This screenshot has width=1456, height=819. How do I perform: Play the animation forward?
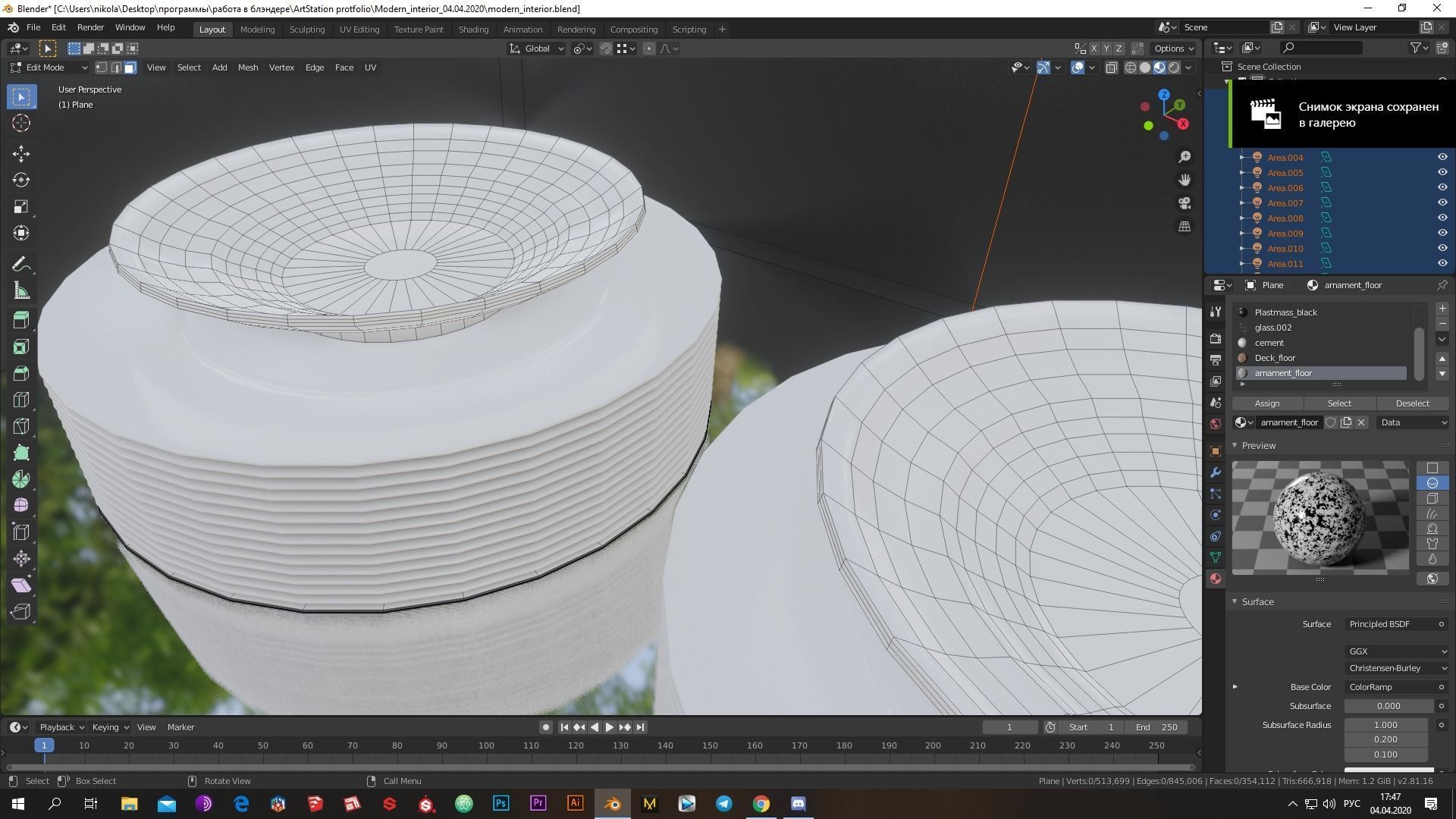[610, 727]
